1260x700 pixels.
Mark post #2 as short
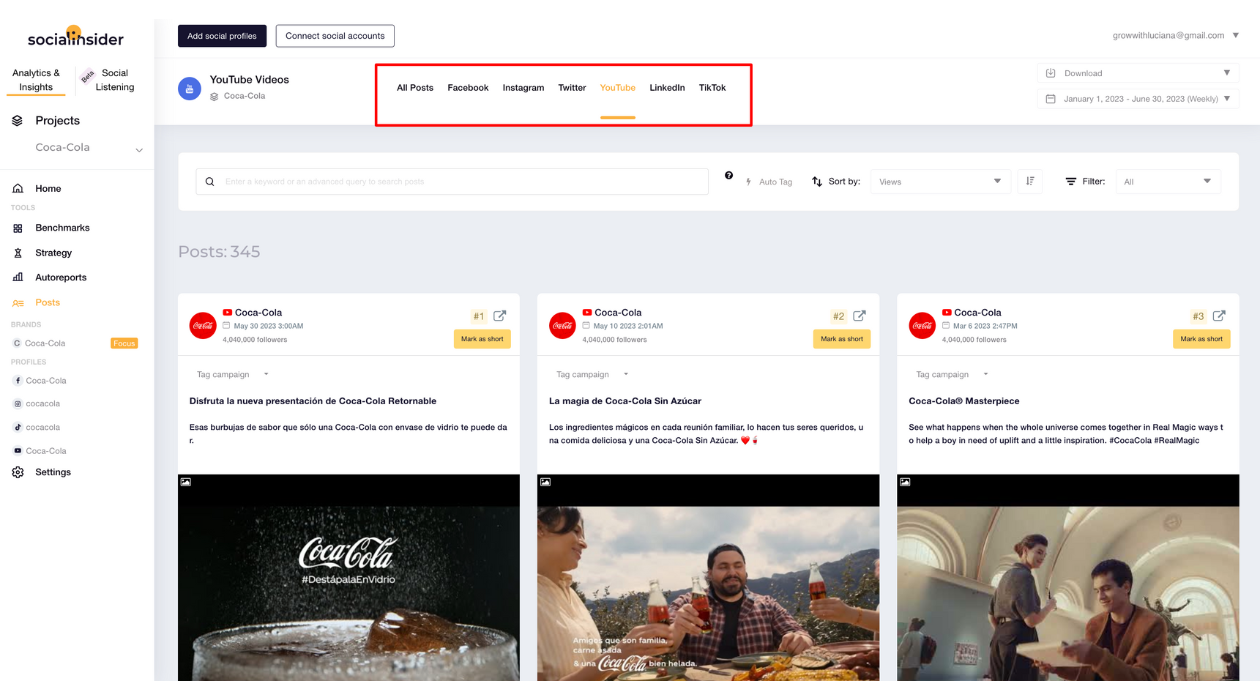[842, 339]
